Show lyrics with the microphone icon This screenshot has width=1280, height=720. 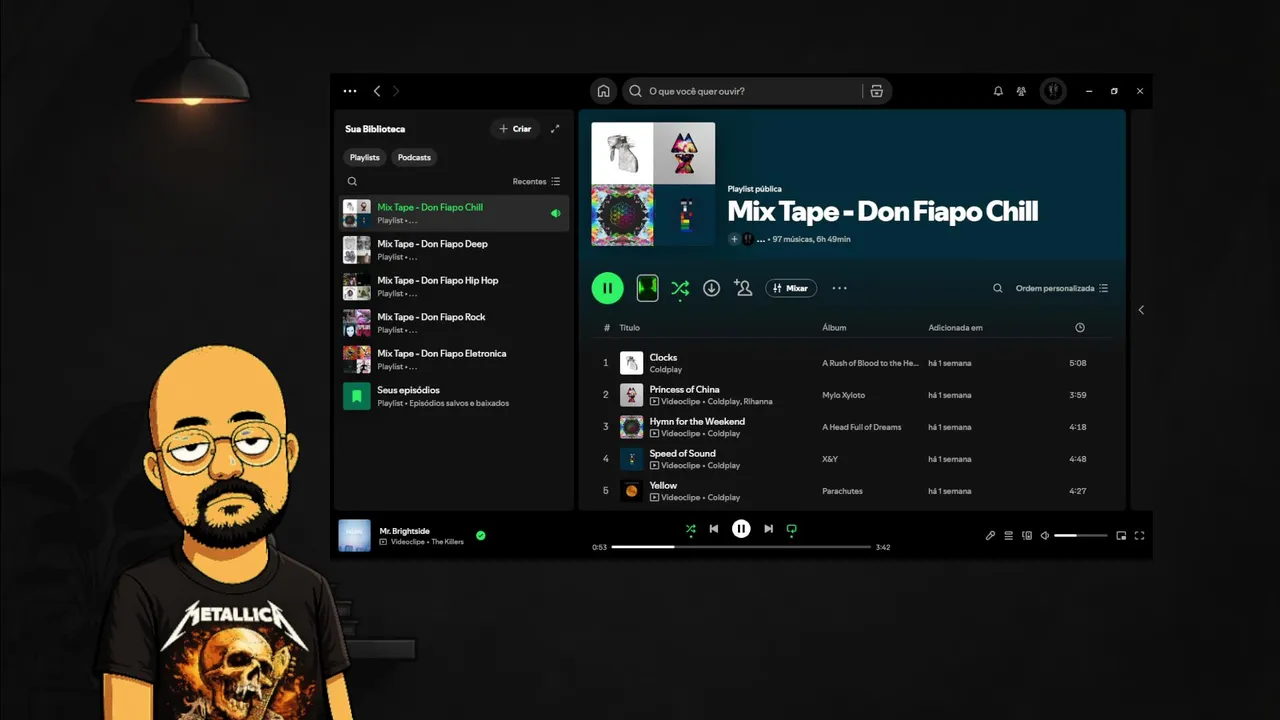pos(990,535)
